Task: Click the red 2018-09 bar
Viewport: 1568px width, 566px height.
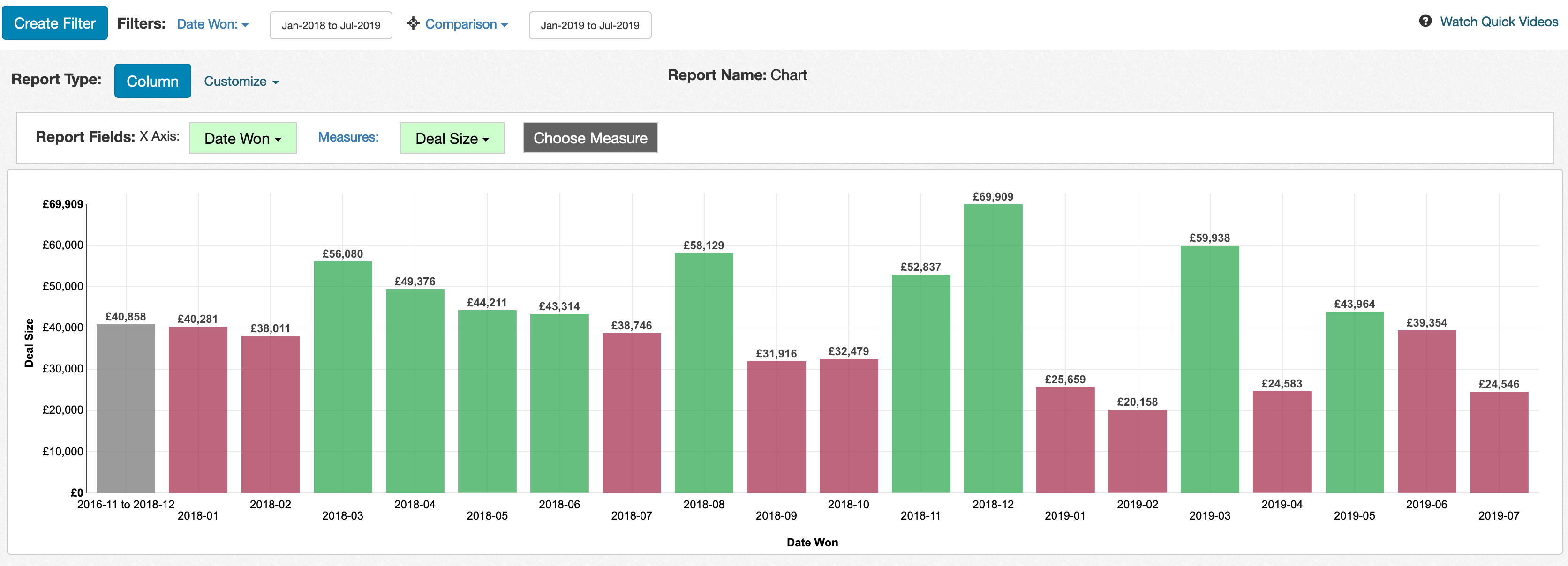Action: coord(776,427)
